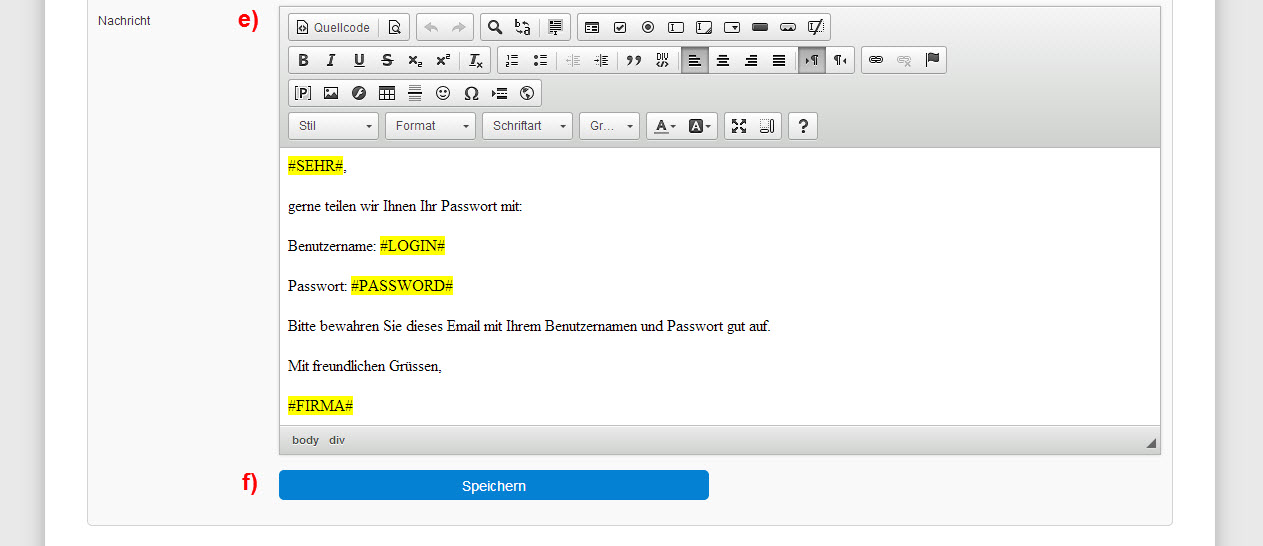1263x546 pixels.
Task: Click the redo arrow icon
Action: pos(459,27)
